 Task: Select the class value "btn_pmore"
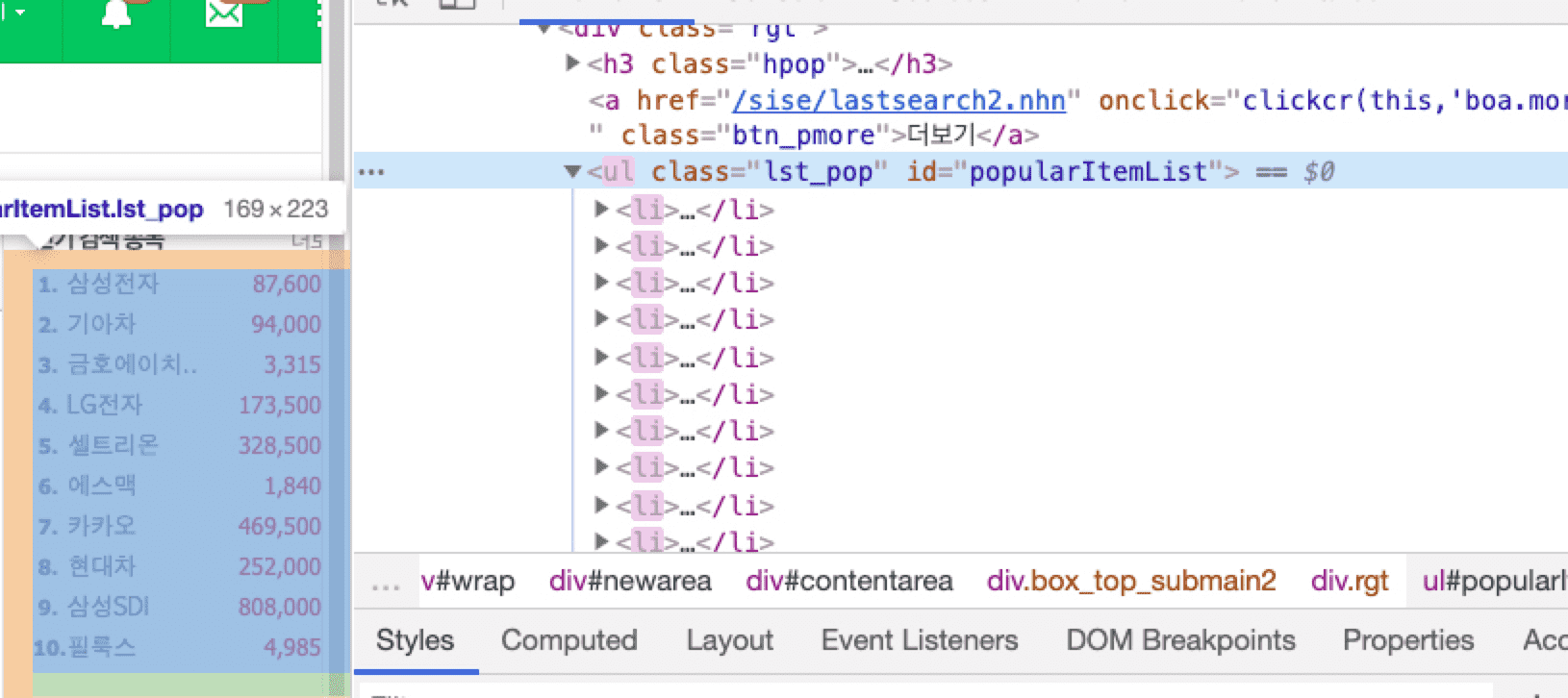[x=804, y=136]
